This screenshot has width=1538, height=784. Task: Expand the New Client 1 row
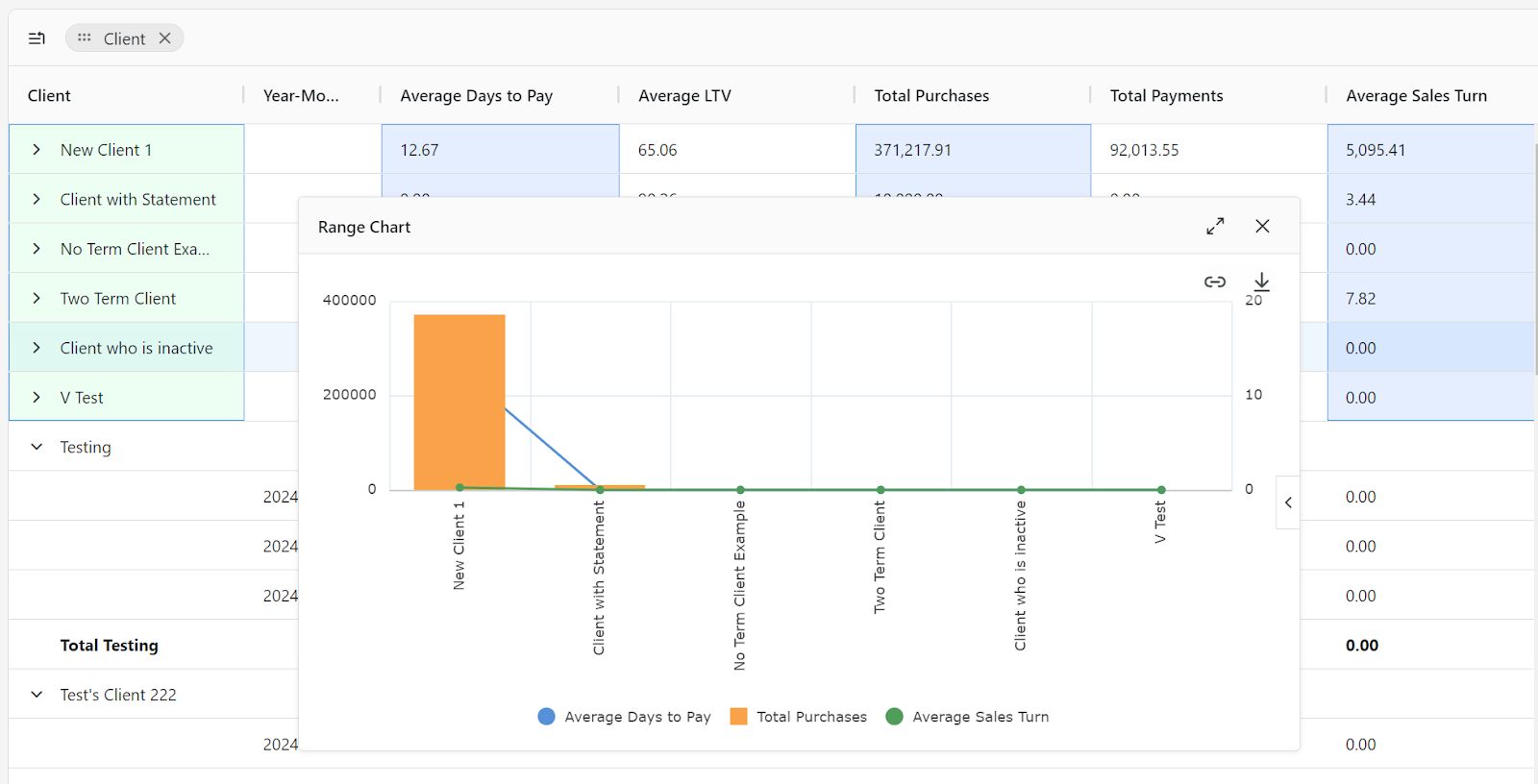coord(37,150)
